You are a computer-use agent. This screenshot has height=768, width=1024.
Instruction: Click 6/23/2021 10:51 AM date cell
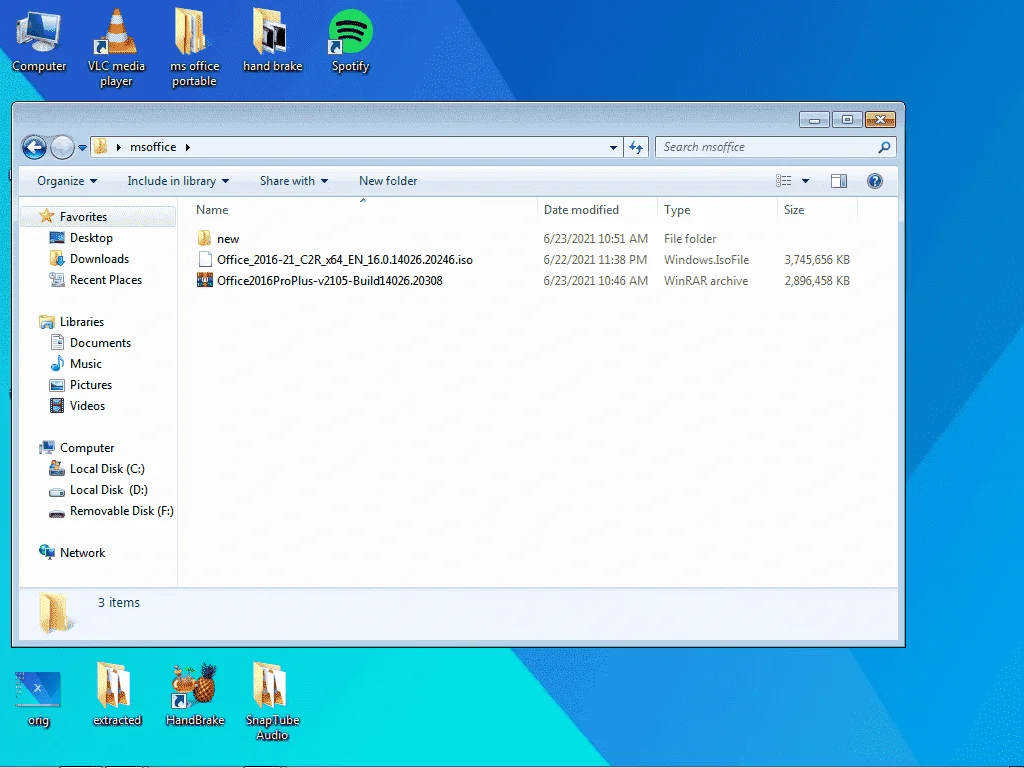[596, 238]
